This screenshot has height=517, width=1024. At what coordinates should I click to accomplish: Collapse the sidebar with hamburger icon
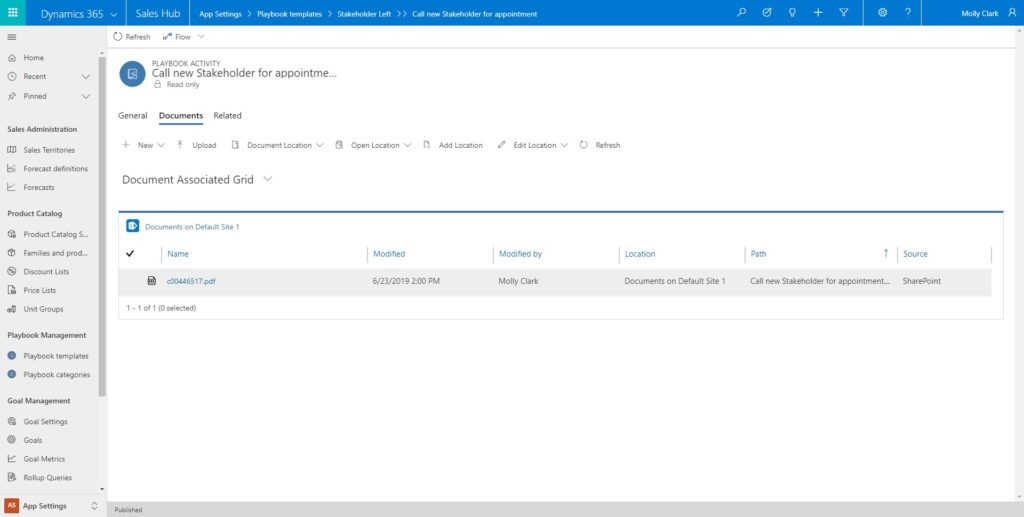(x=11, y=37)
